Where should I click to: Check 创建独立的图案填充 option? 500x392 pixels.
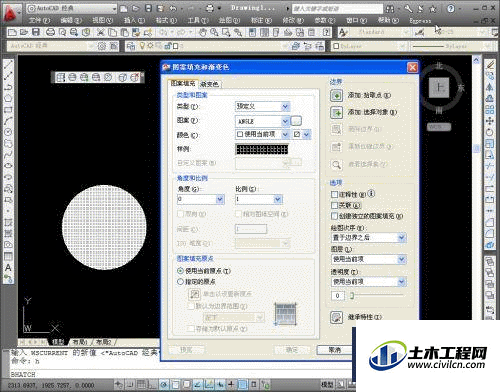(x=334, y=216)
